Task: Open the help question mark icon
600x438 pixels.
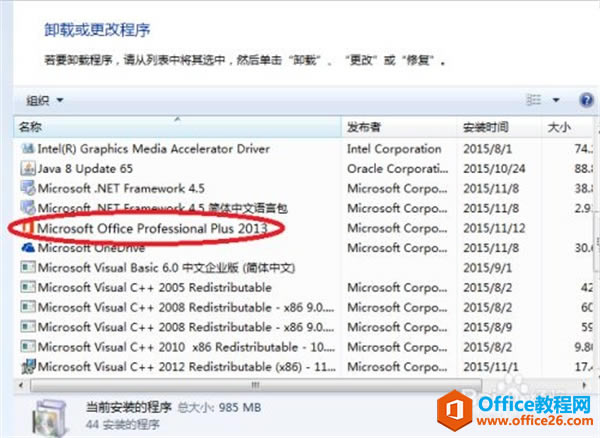Action: click(586, 100)
